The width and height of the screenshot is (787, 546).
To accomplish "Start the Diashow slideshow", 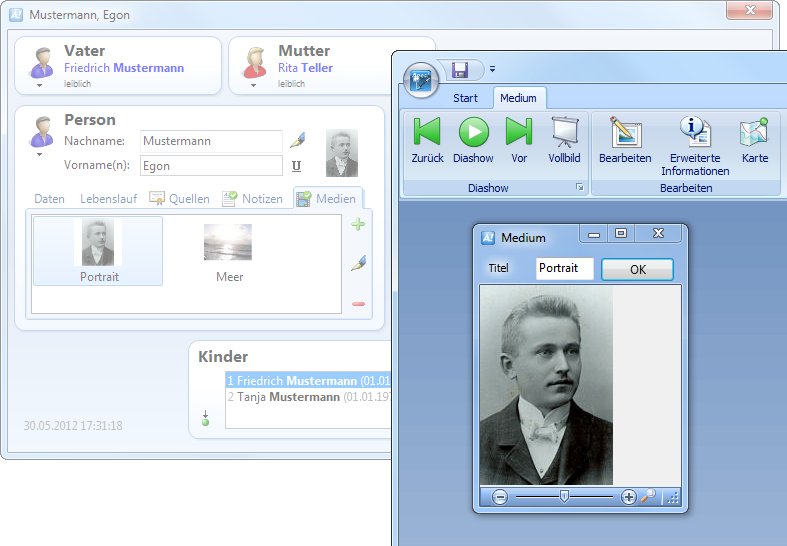I will [x=473, y=132].
